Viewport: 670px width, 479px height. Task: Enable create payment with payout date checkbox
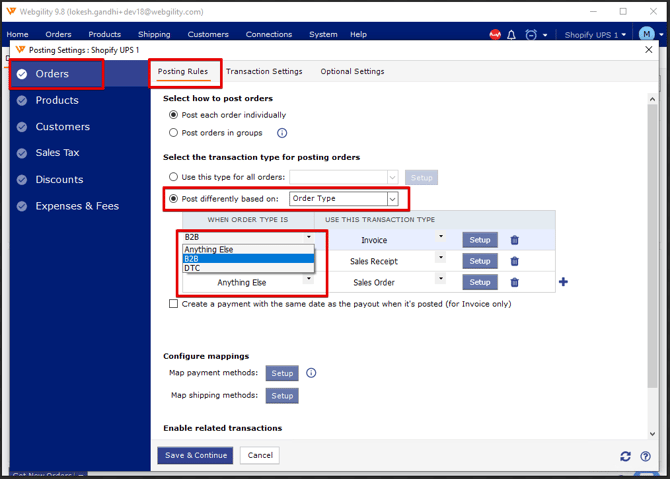pos(174,304)
